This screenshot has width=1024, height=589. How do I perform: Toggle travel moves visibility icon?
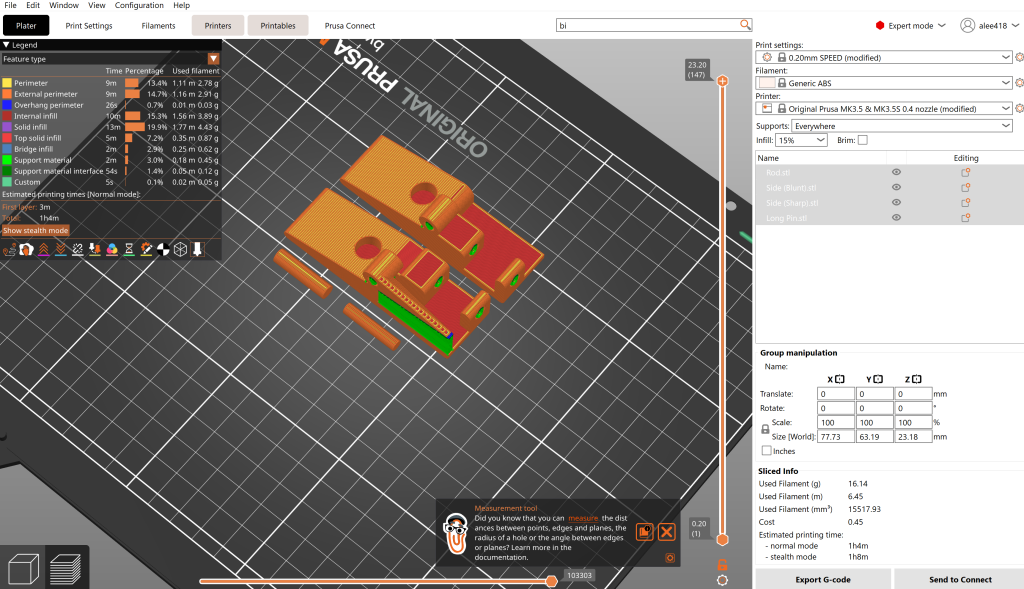click(9, 249)
